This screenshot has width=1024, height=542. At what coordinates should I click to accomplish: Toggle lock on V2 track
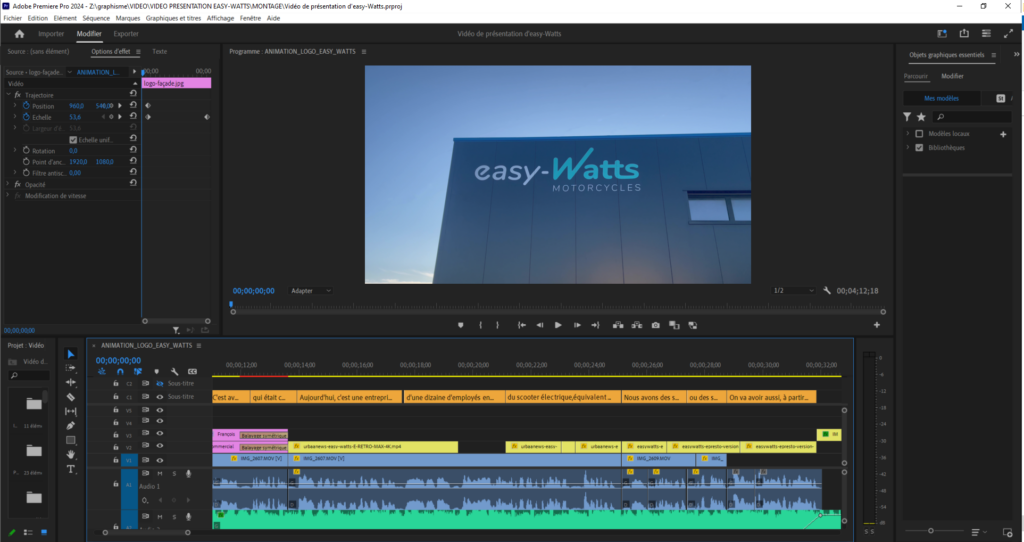(x=116, y=447)
